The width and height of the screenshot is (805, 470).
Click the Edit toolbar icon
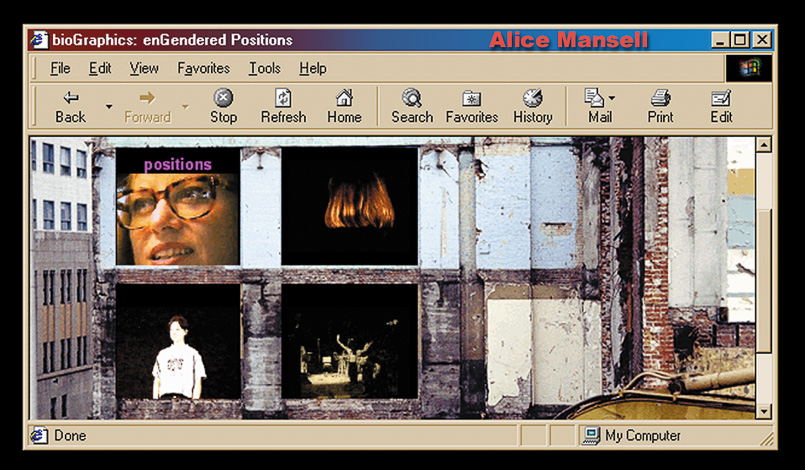point(721,106)
